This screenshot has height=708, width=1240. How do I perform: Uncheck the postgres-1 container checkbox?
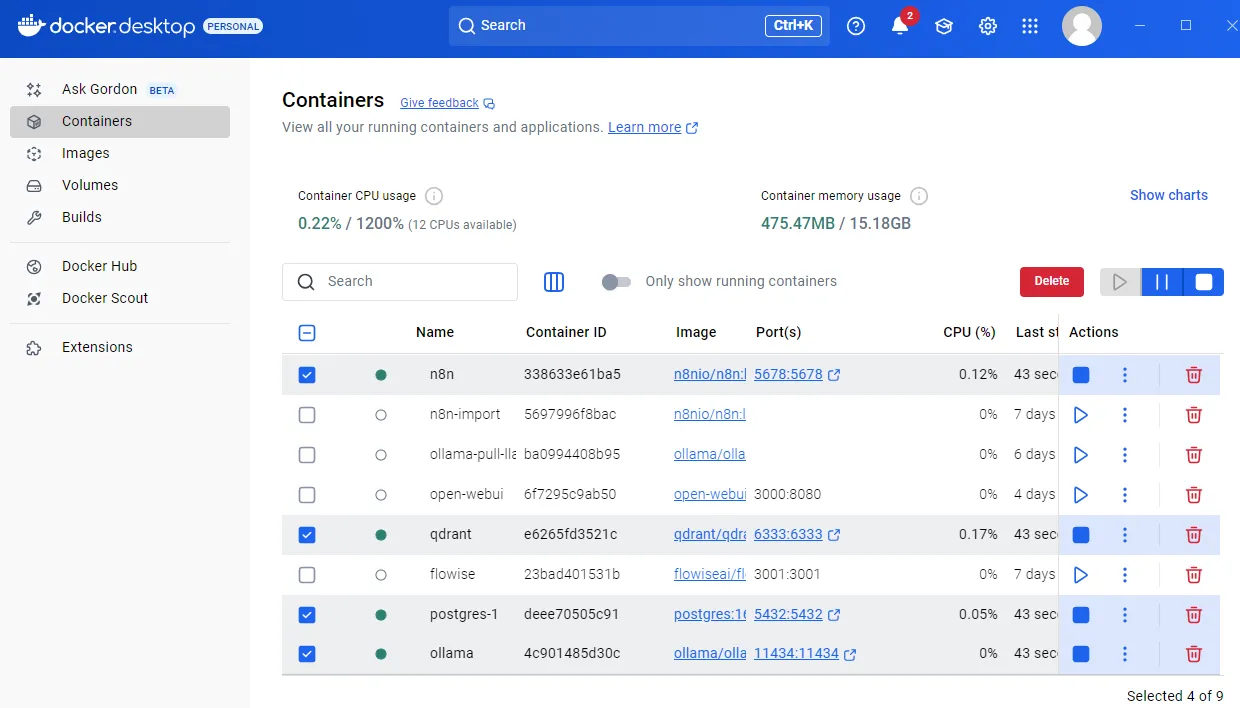(307, 615)
